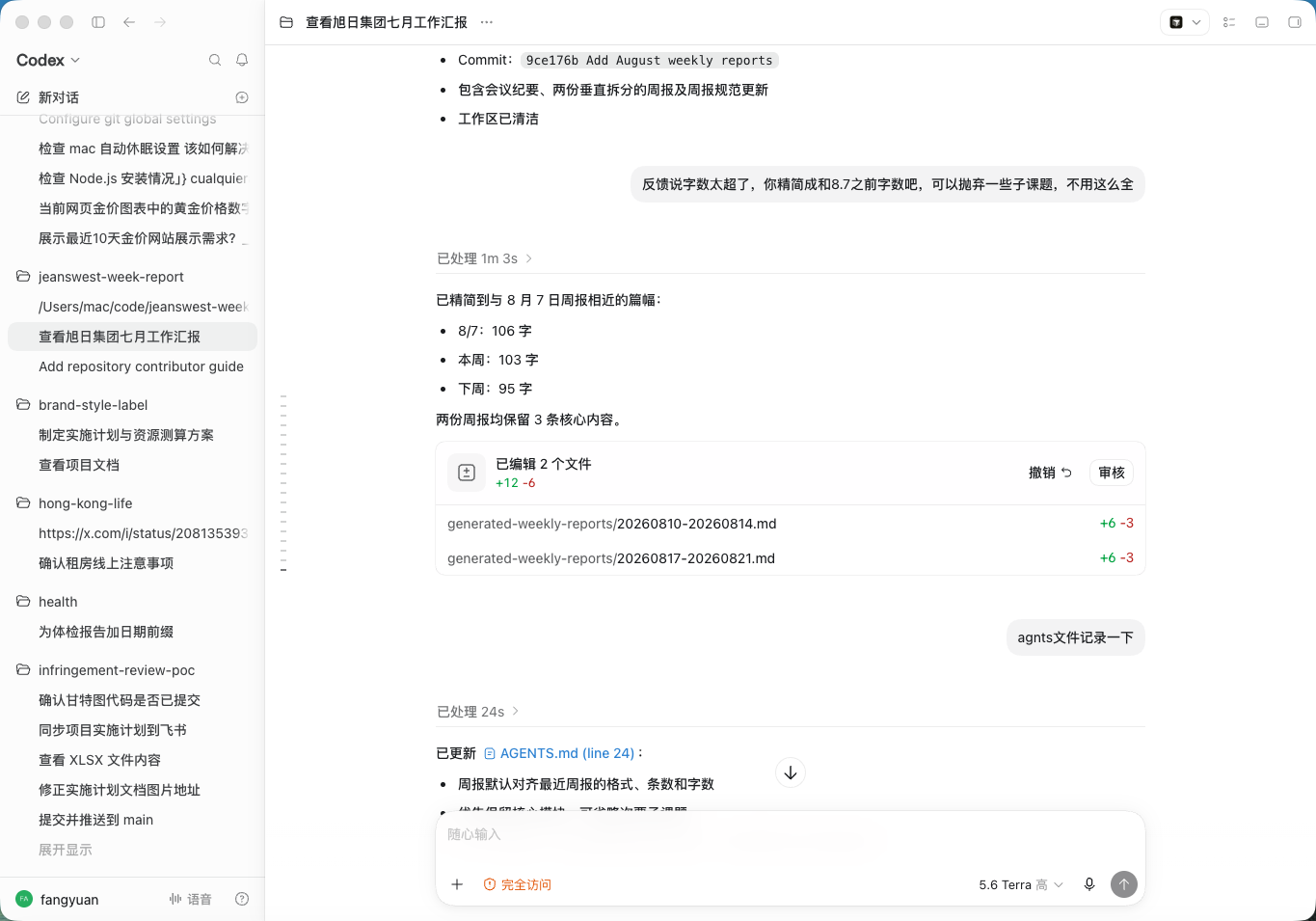Open the app selector dropdown at top right
The width and height of the screenshot is (1316, 921).
click(1185, 22)
